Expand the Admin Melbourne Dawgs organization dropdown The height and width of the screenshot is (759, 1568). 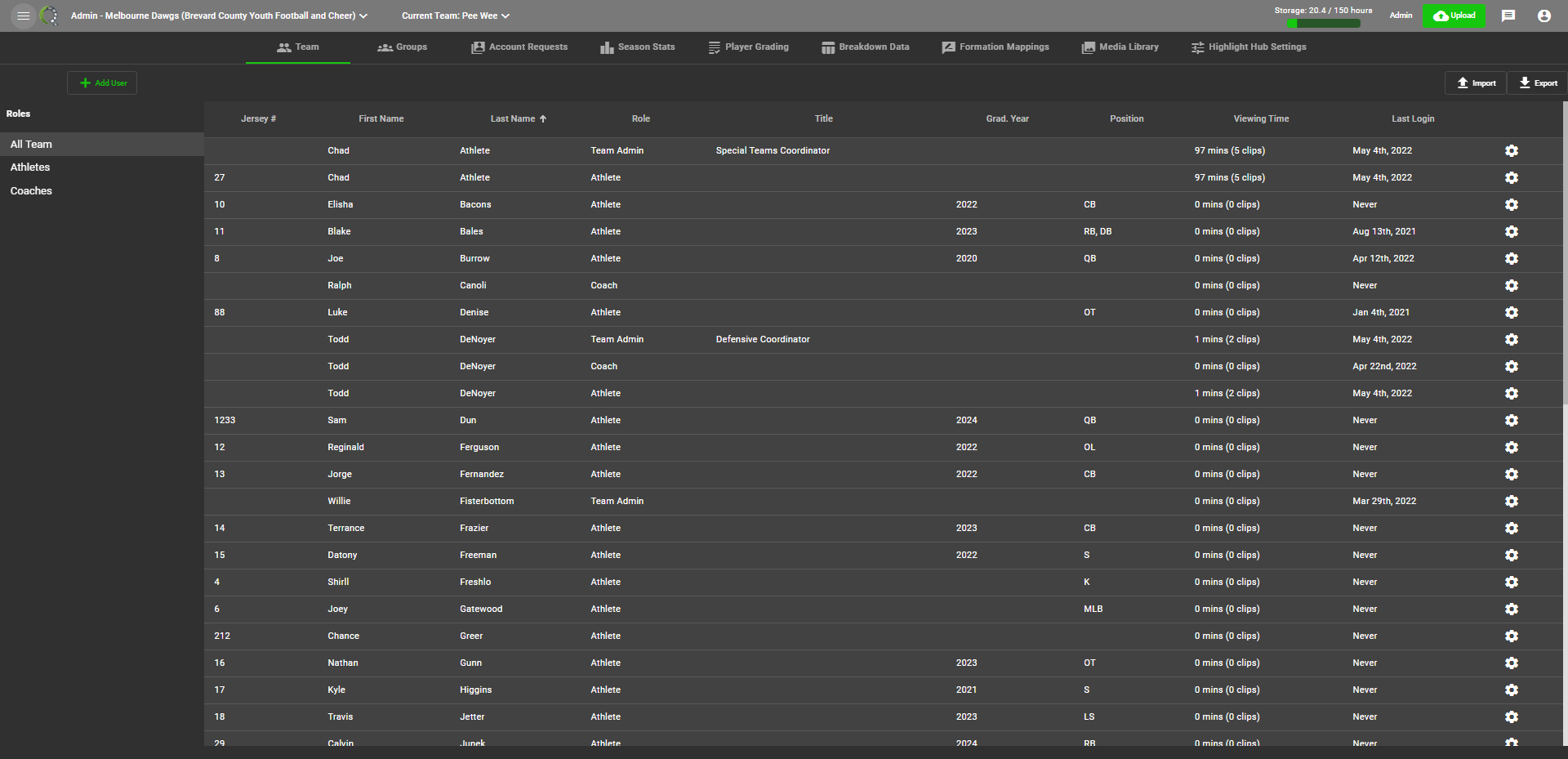[x=219, y=16]
